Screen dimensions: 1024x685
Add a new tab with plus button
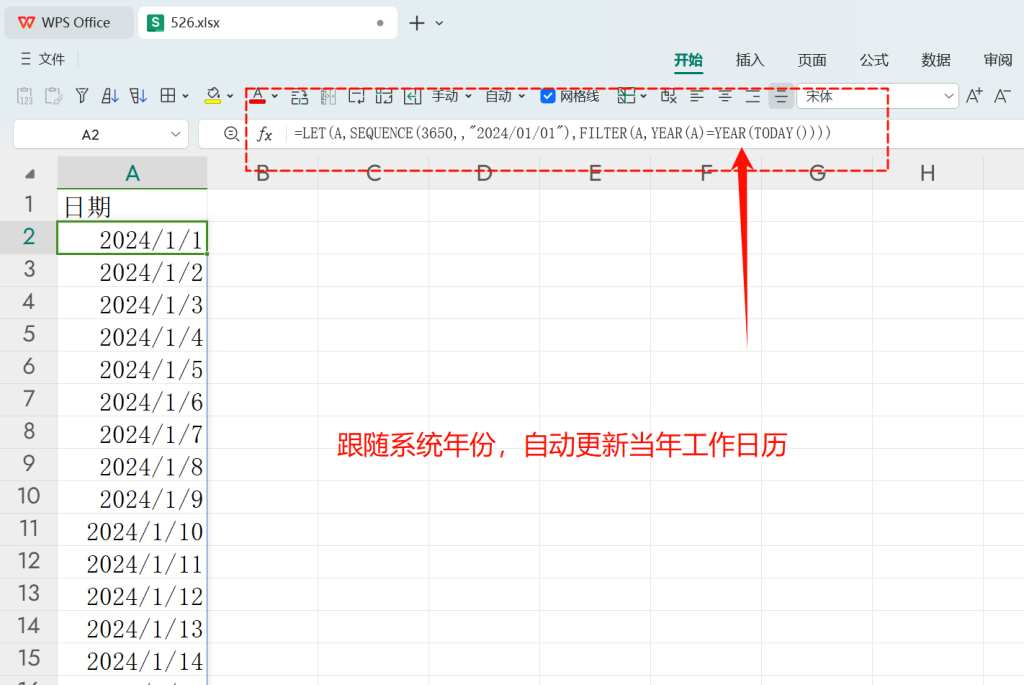tap(417, 23)
